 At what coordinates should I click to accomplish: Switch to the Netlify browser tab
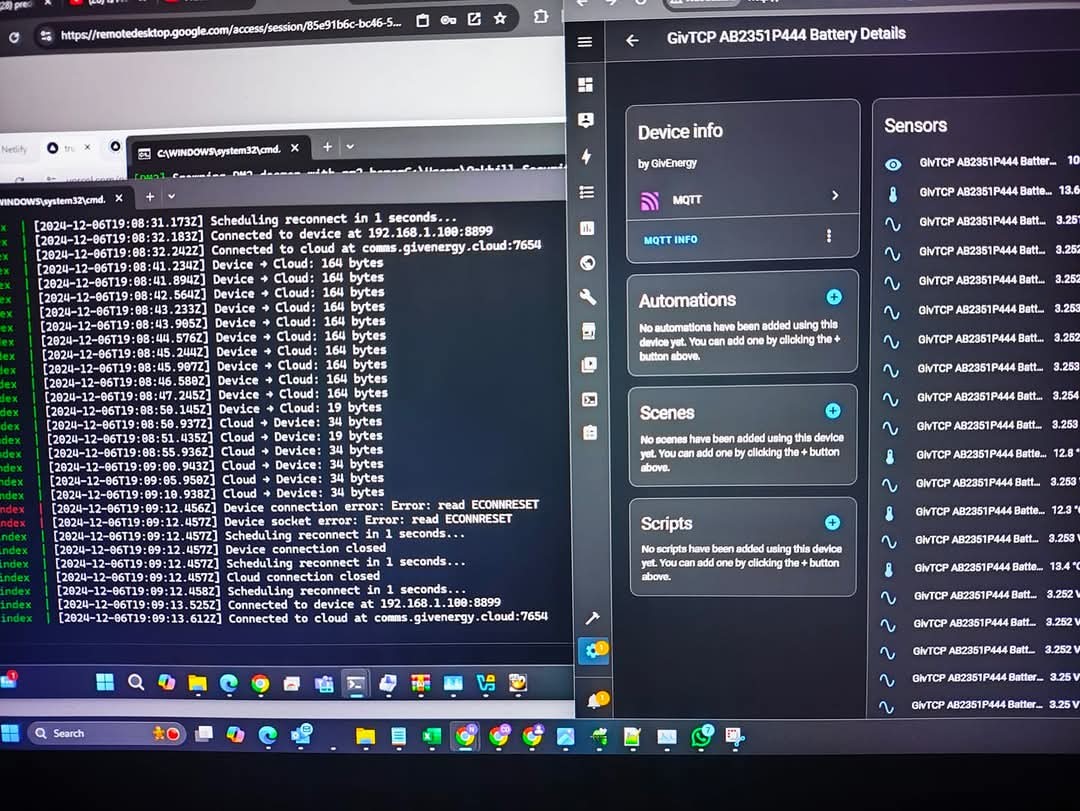(x=14, y=149)
